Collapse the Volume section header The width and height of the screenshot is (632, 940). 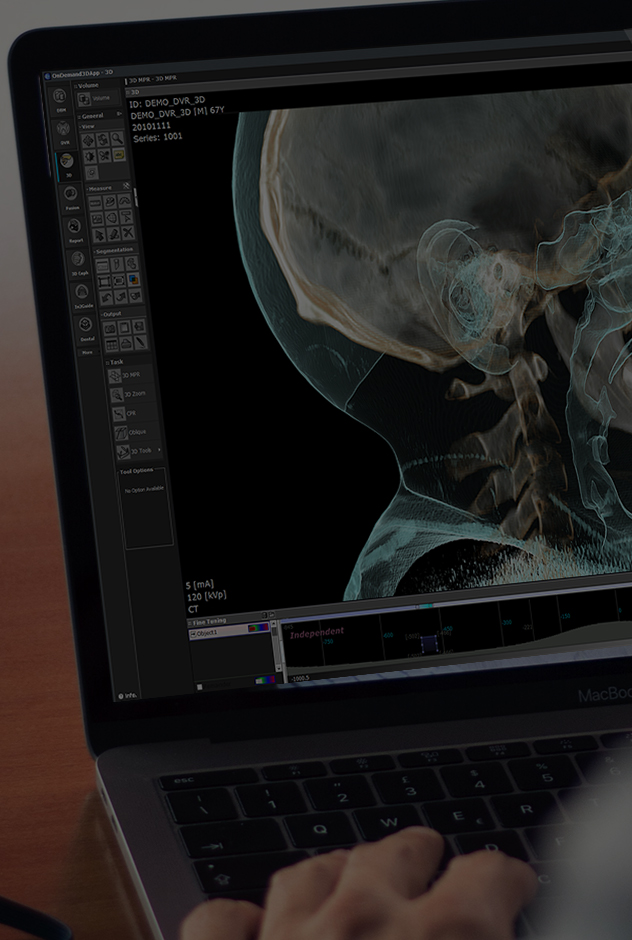(87, 86)
